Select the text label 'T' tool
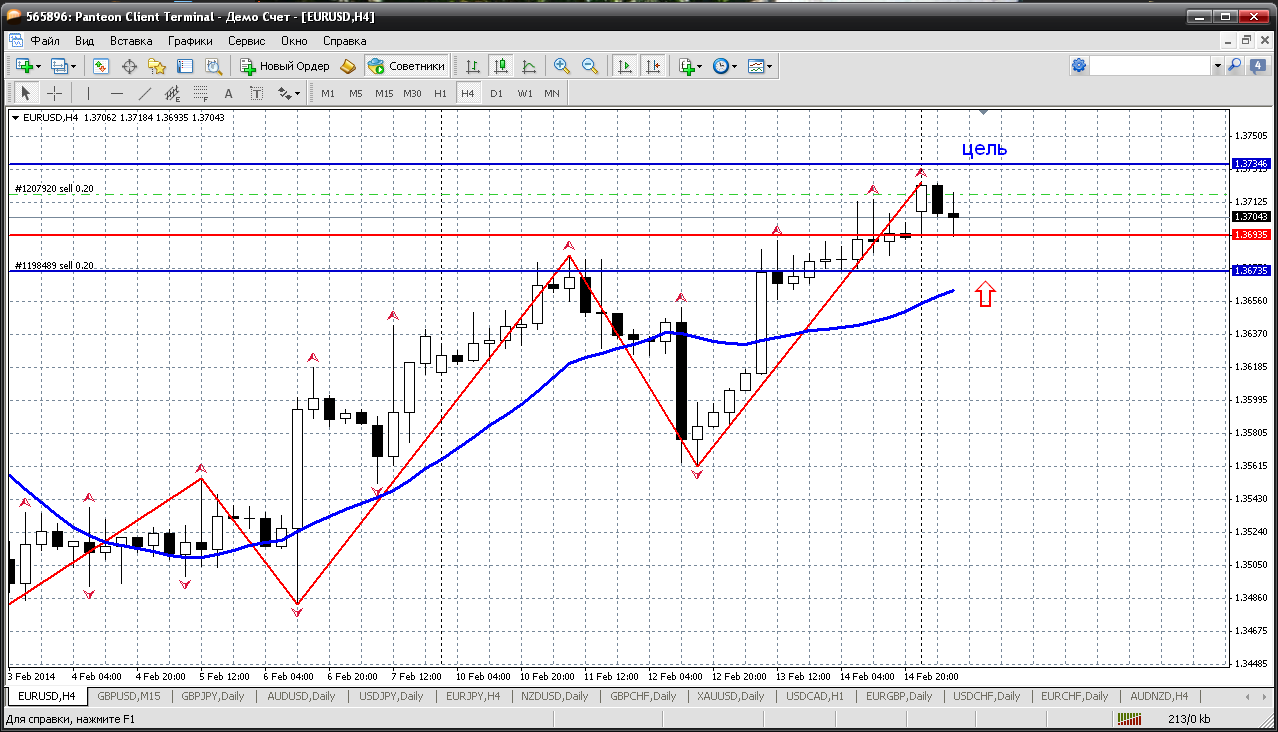 click(256, 93)
